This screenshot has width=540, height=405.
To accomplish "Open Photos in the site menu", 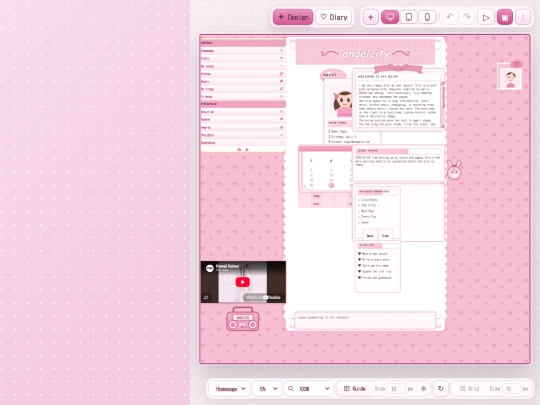I will [243, 74].
